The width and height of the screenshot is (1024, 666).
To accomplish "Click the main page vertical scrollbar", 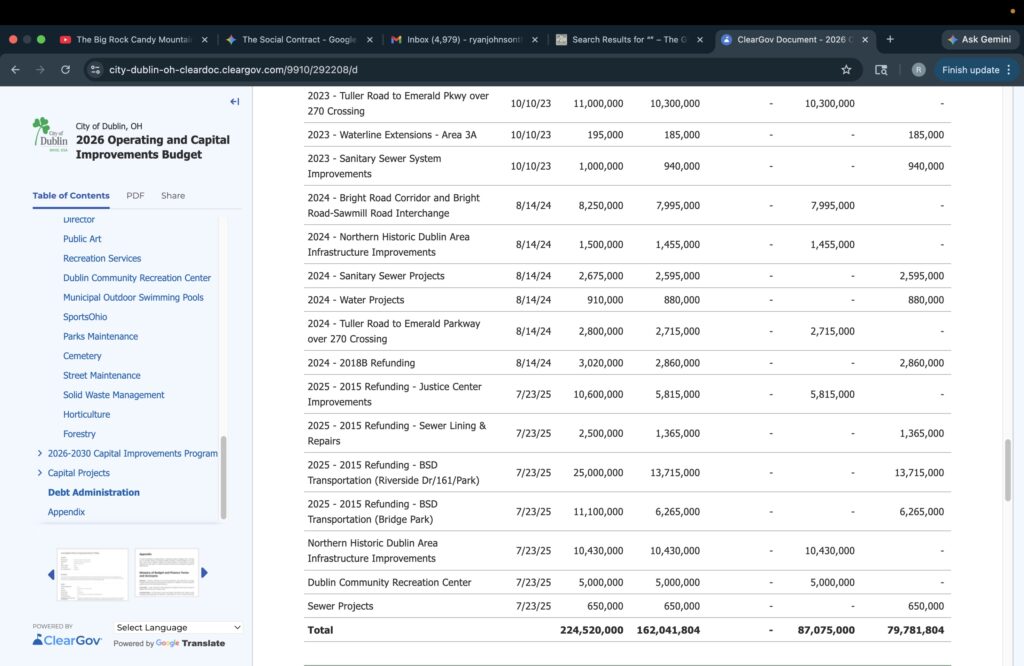I will (x=1008, y=470).
